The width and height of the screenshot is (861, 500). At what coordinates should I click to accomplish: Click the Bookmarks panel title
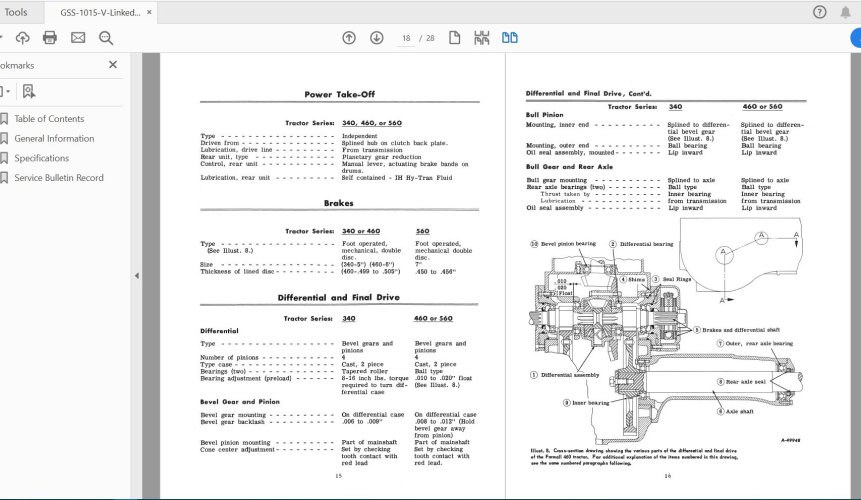click(17, 65)
